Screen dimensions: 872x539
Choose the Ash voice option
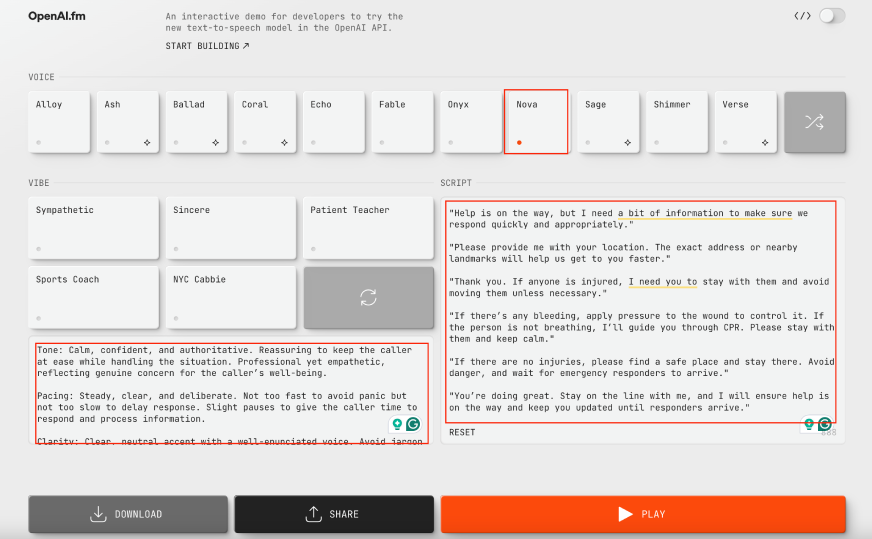127,122
